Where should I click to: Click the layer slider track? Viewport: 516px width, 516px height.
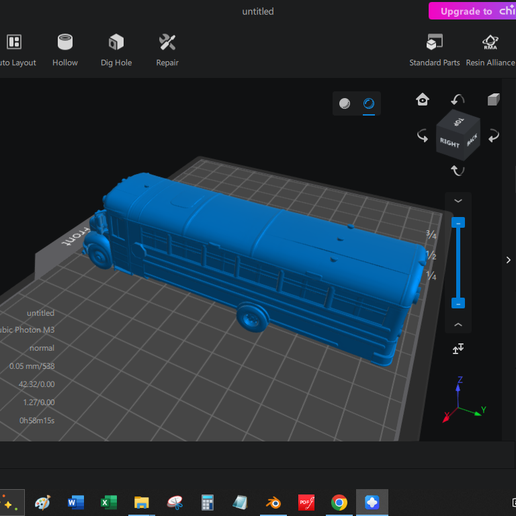coord(458,263)
